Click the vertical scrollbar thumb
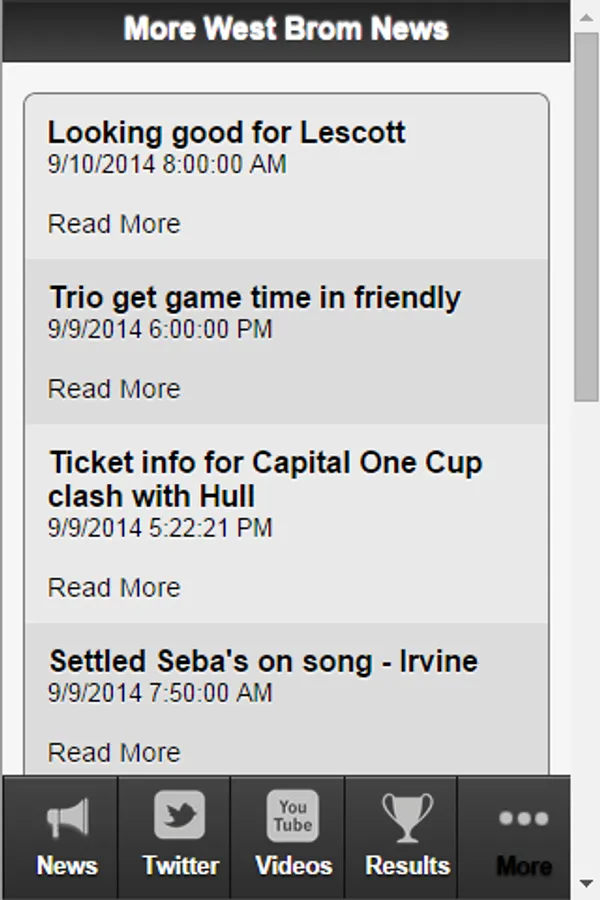This screenshot has width=600, height=900. [x=587, y=215]
